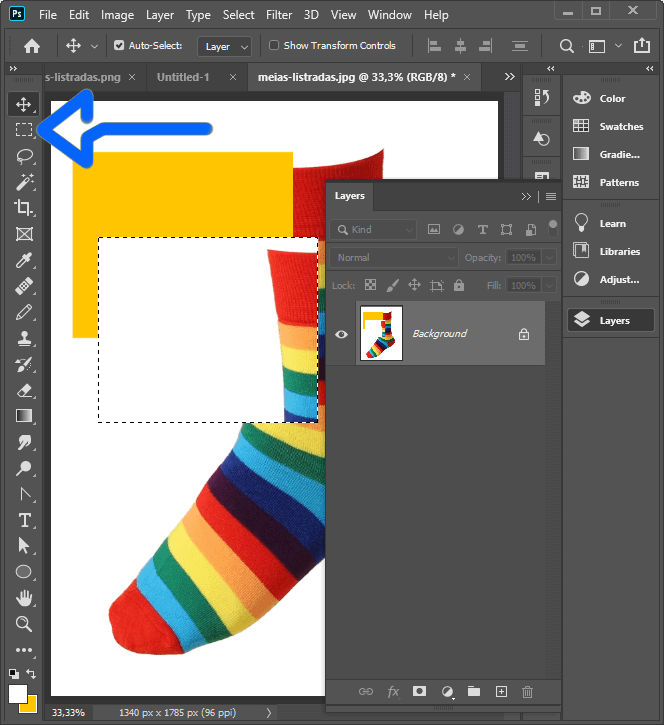The image size is (664, 725).
Task: Select the Pencil tool
Action: (24, 312)
